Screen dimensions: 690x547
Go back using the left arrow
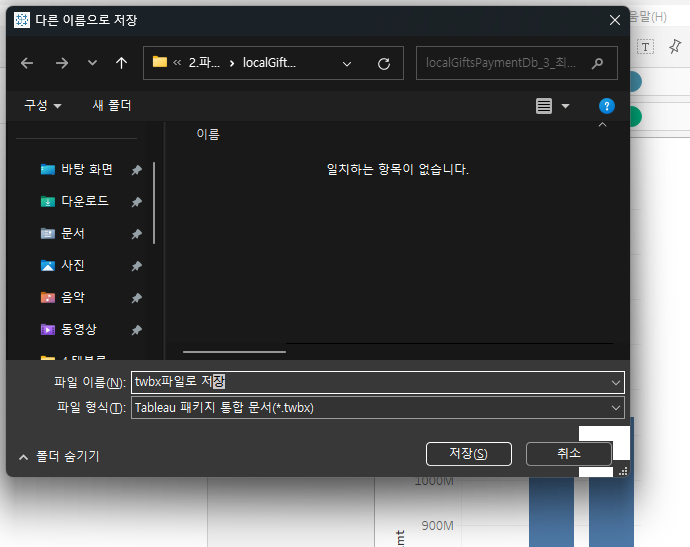[27, 63]
